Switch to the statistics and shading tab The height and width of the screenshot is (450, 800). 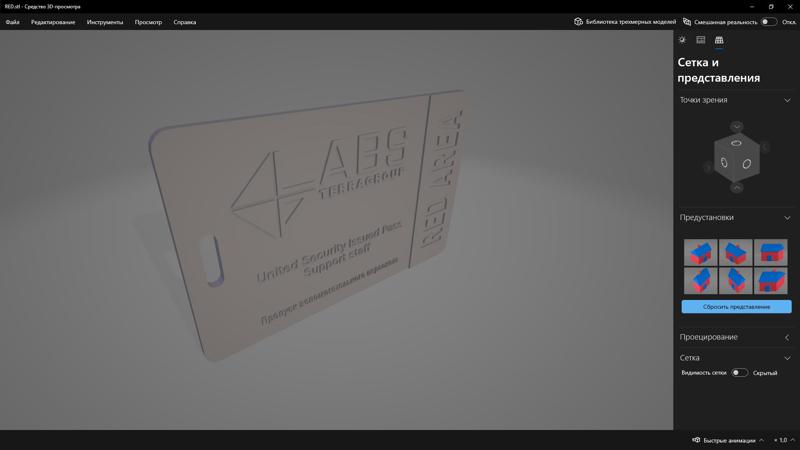[701, 40]
